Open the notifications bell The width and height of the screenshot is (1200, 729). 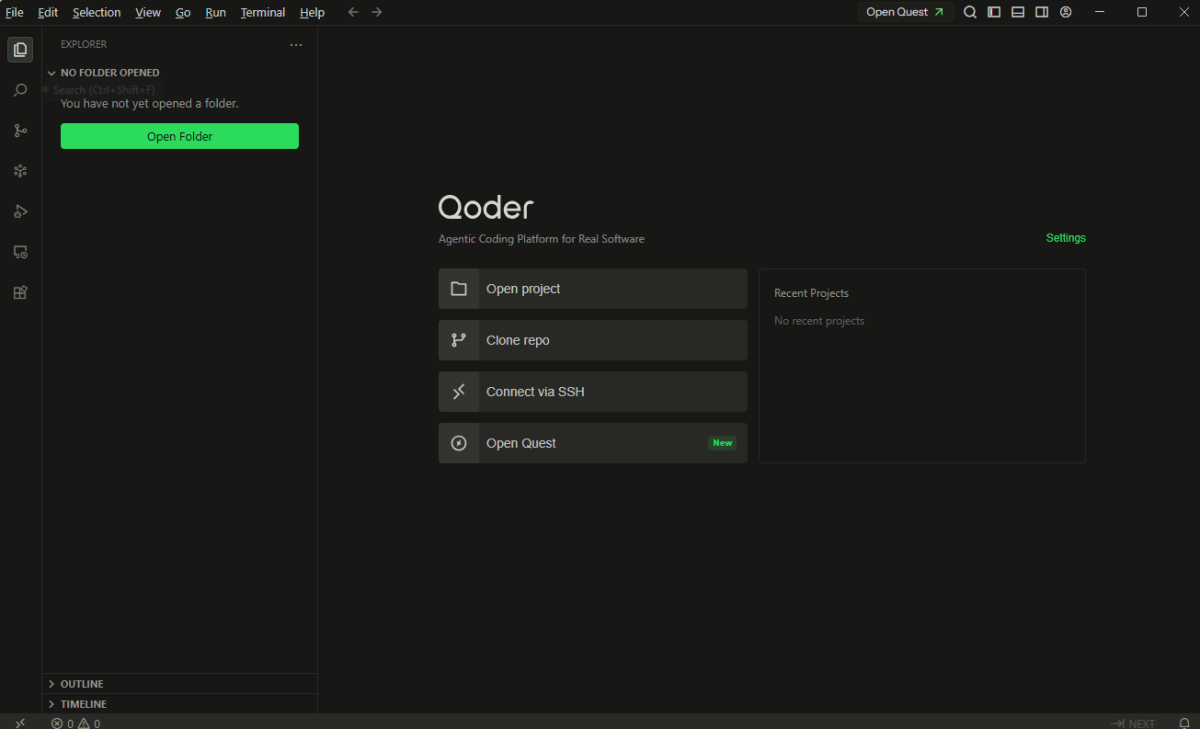(x=1182, y=723)
